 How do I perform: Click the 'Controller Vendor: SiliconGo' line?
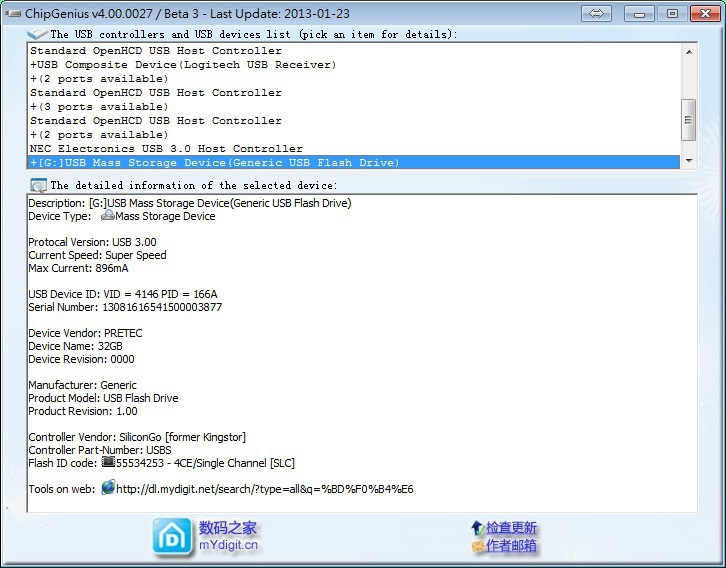pos(137,437)
